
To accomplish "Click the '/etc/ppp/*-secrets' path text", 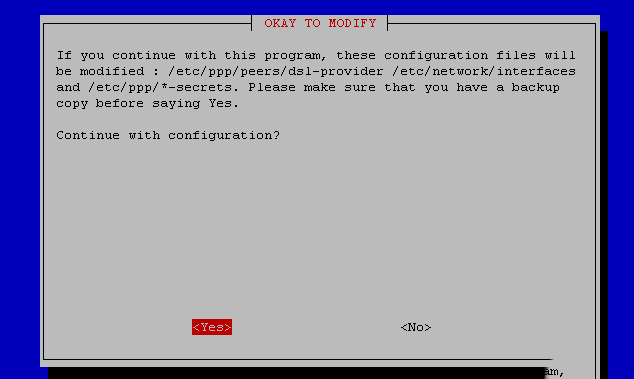I will click(x=160, y=88).
